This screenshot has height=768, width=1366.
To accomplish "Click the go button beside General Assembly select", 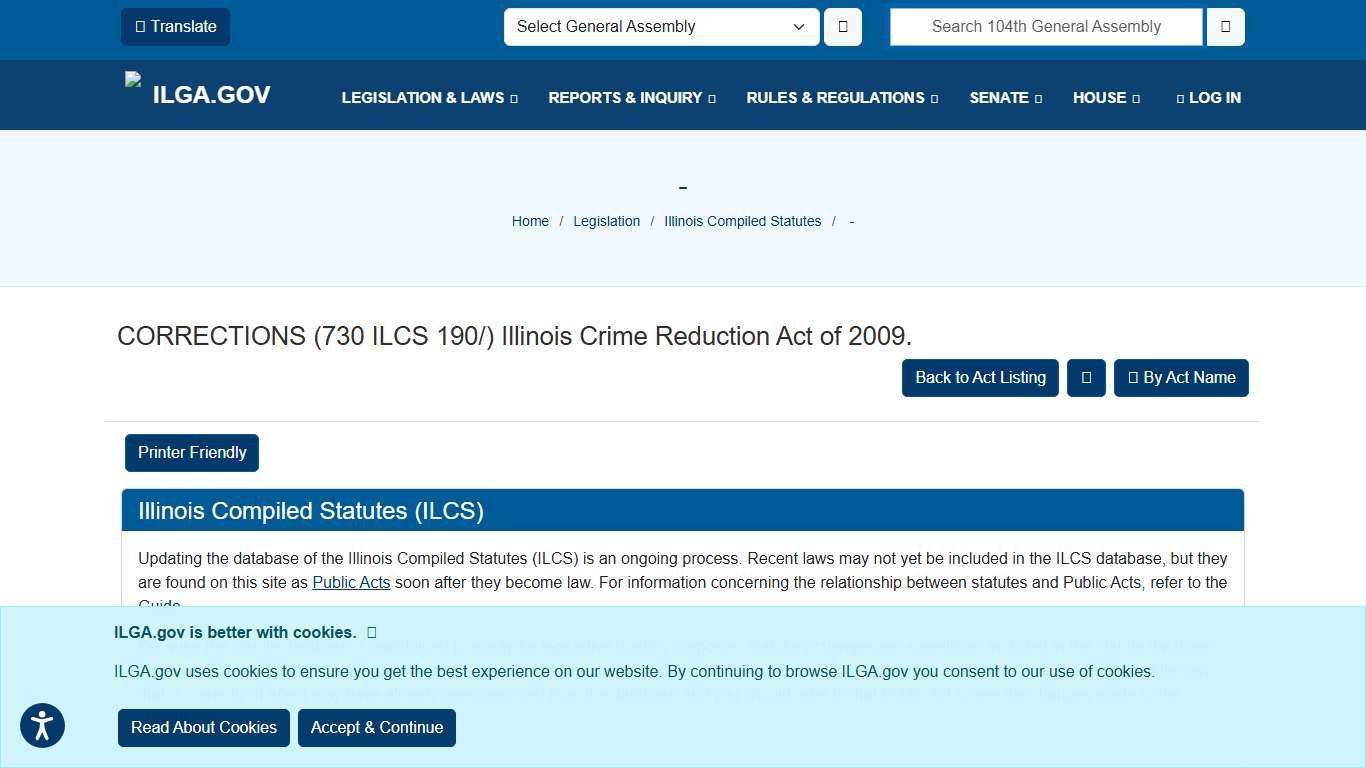I will point(842,27).
